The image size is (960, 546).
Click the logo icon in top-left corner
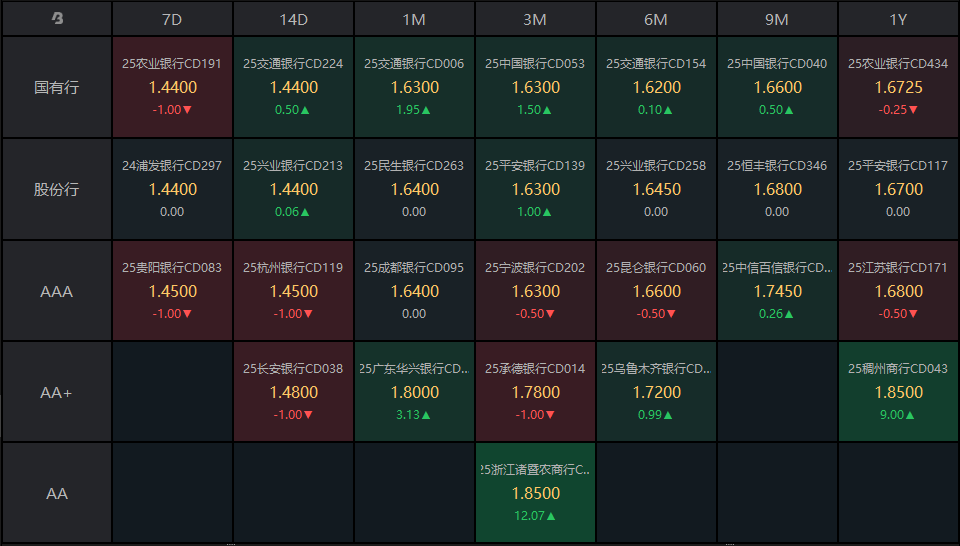57,18
